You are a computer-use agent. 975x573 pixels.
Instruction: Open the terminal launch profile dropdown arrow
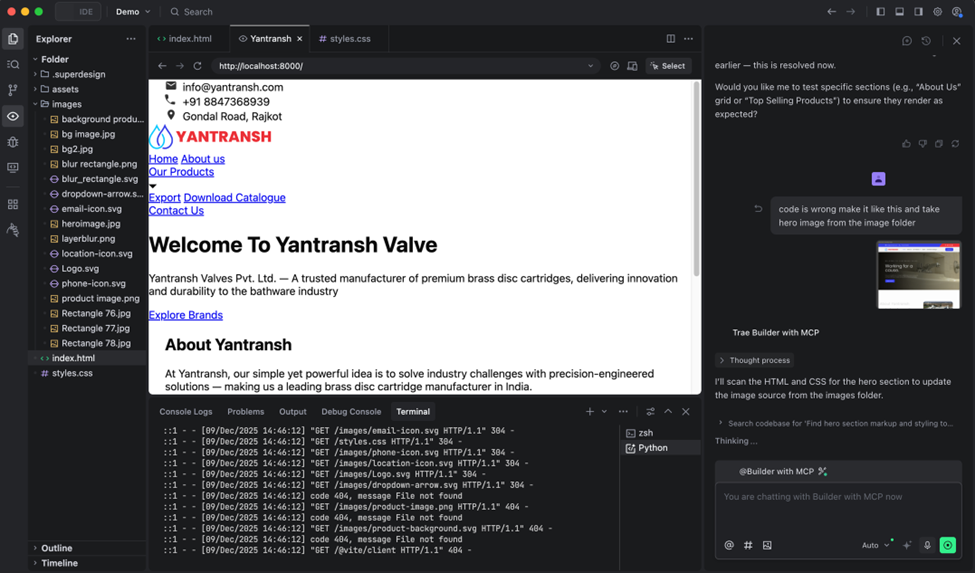click(x=604, y=411)
